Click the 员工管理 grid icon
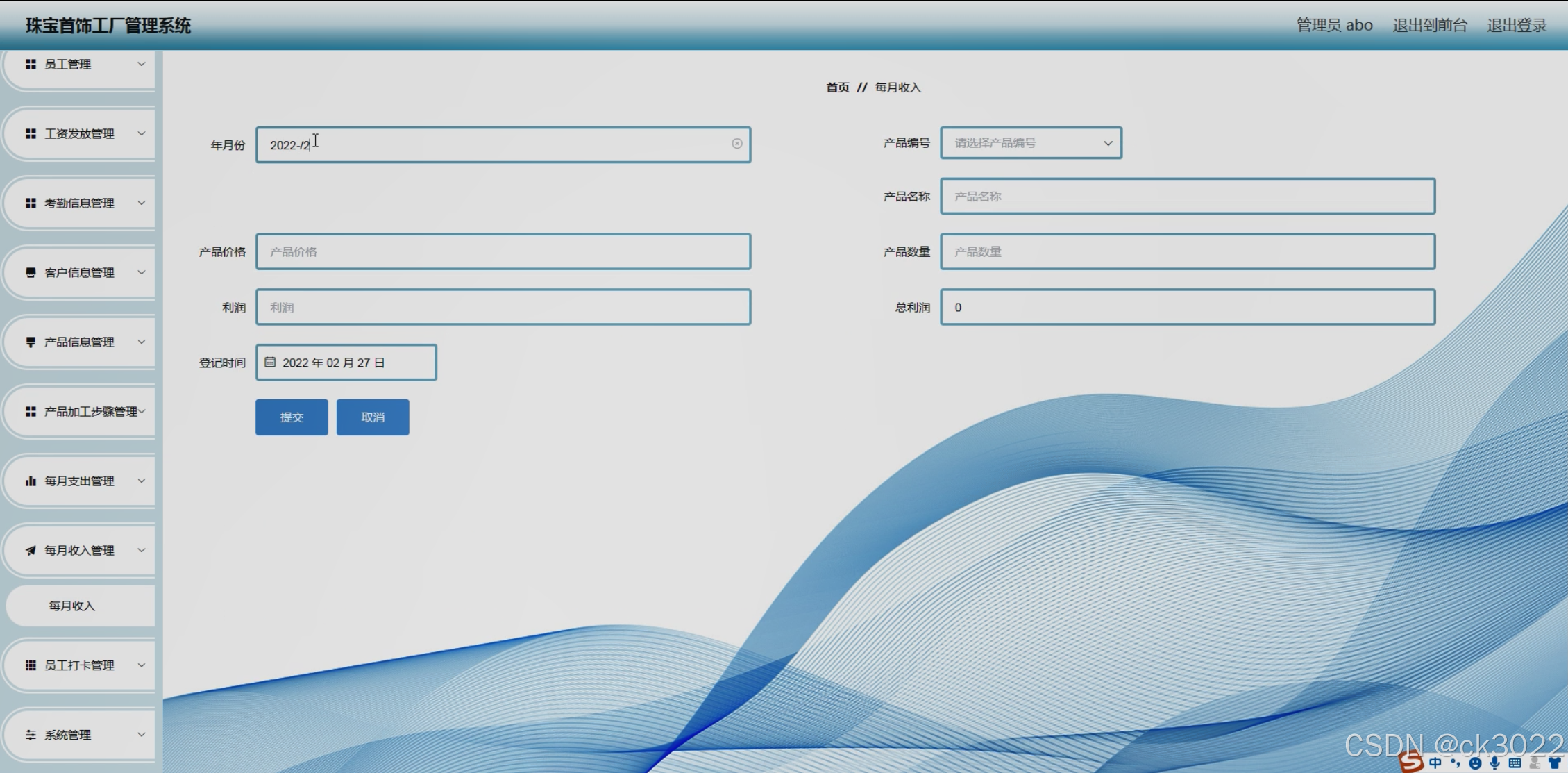Screen dimensions: 1568x773 (31, 64)
